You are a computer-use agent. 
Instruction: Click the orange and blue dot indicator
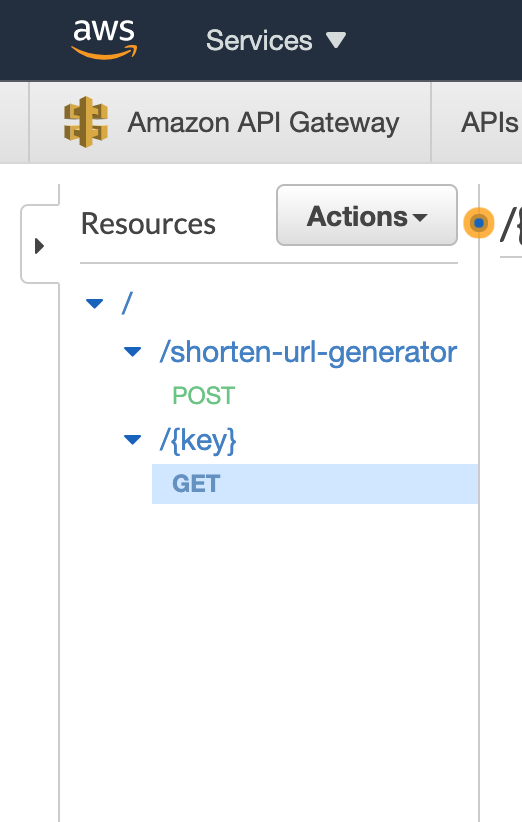click(478, 223)
